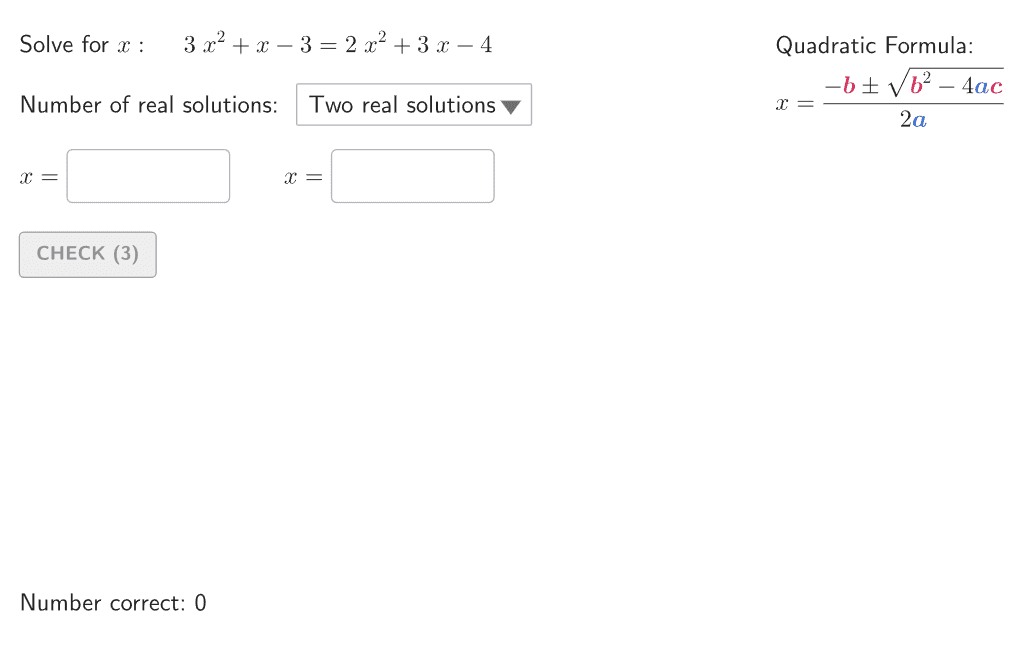The height and width of the screenshot is (645, 1032).
Task: Click the blue a inside the square root
Action: [980, 87]
